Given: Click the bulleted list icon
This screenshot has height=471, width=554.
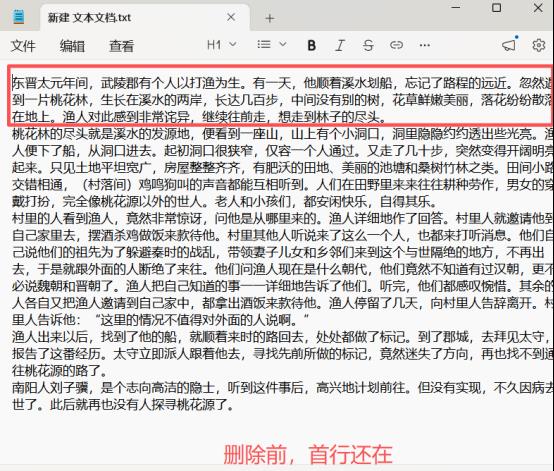Looking at the screenshot, I should click(264, 45).
